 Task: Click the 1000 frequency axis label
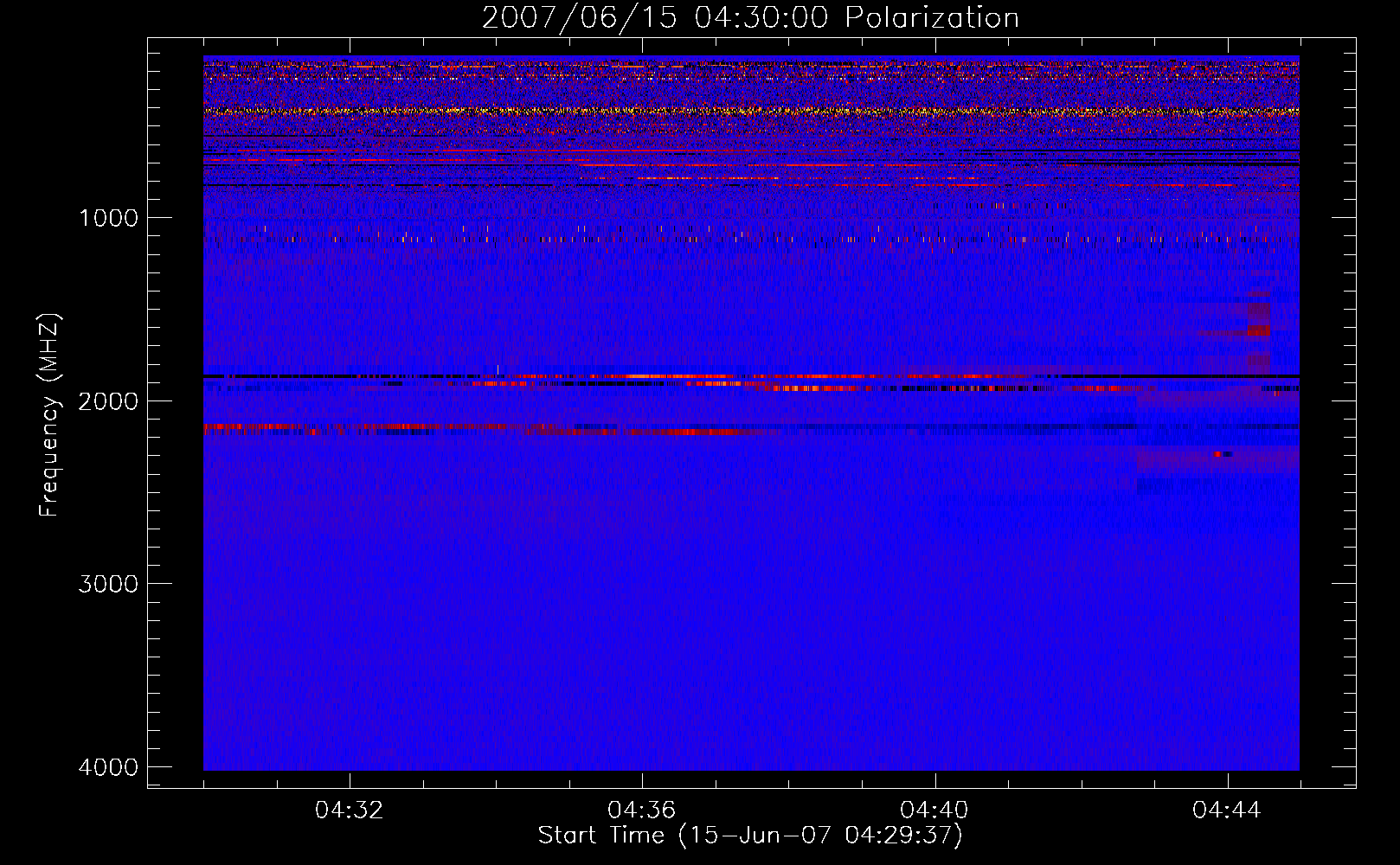108,218
